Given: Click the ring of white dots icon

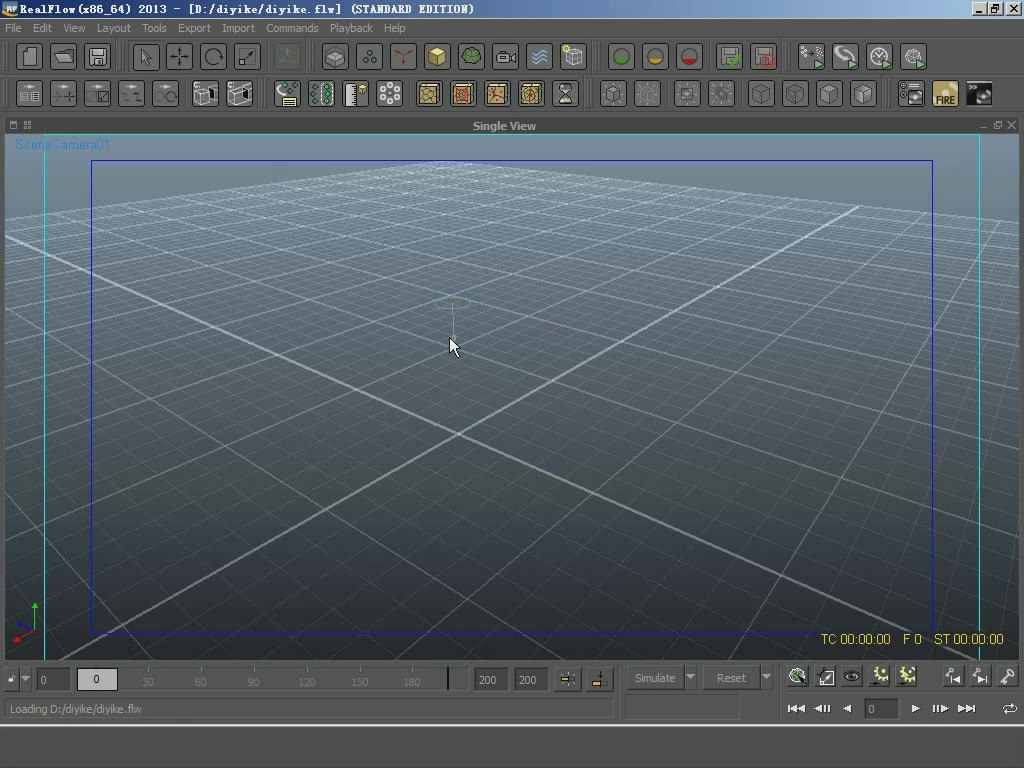Looking at the screenshot, I should click(x=389, y=94).
